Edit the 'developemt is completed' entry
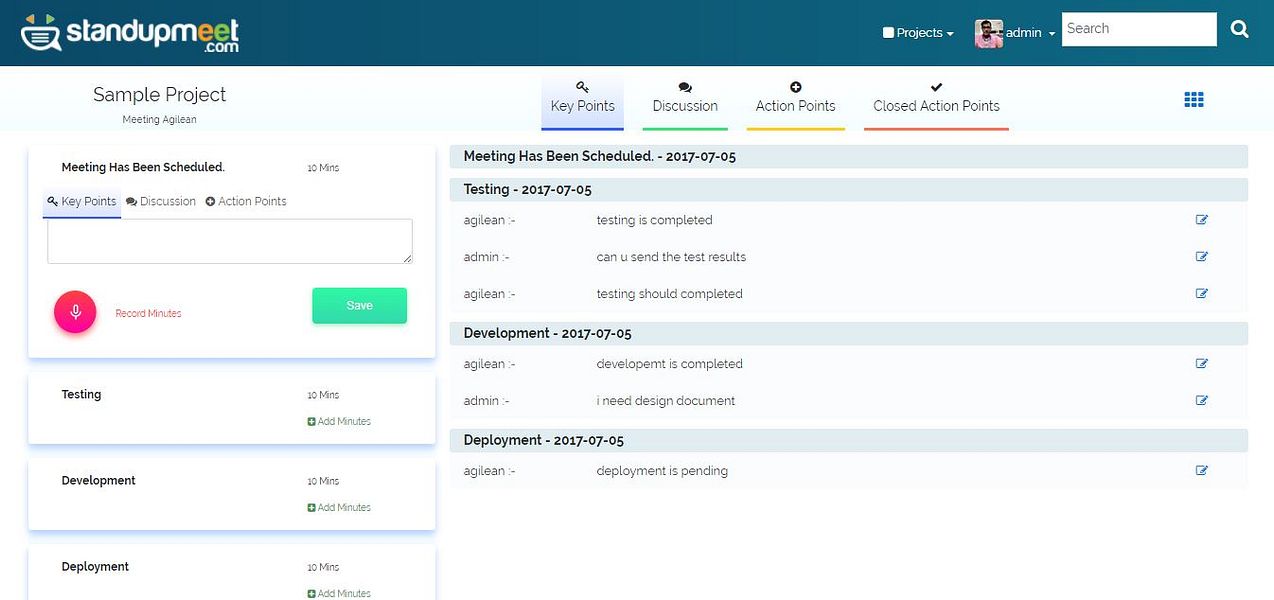This screenshot has height=600, width=1274. [1202, 364]
